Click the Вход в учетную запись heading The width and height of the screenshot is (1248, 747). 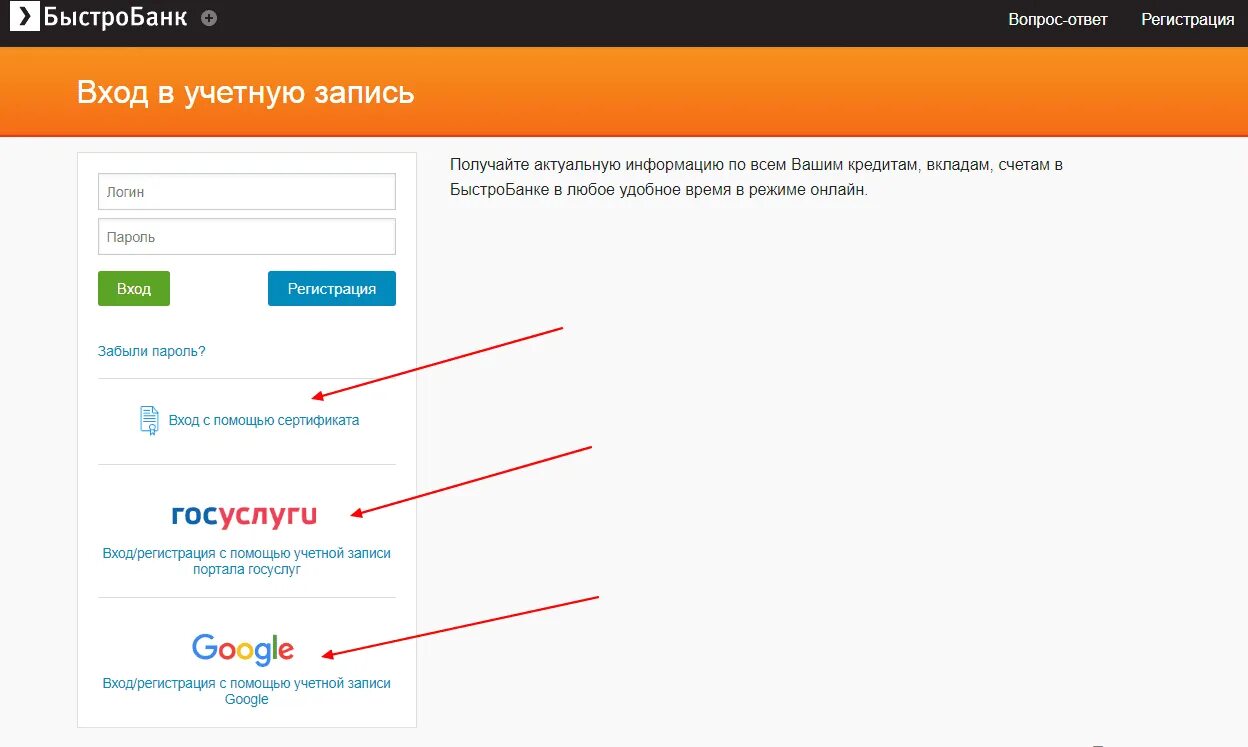pos(245,92)
